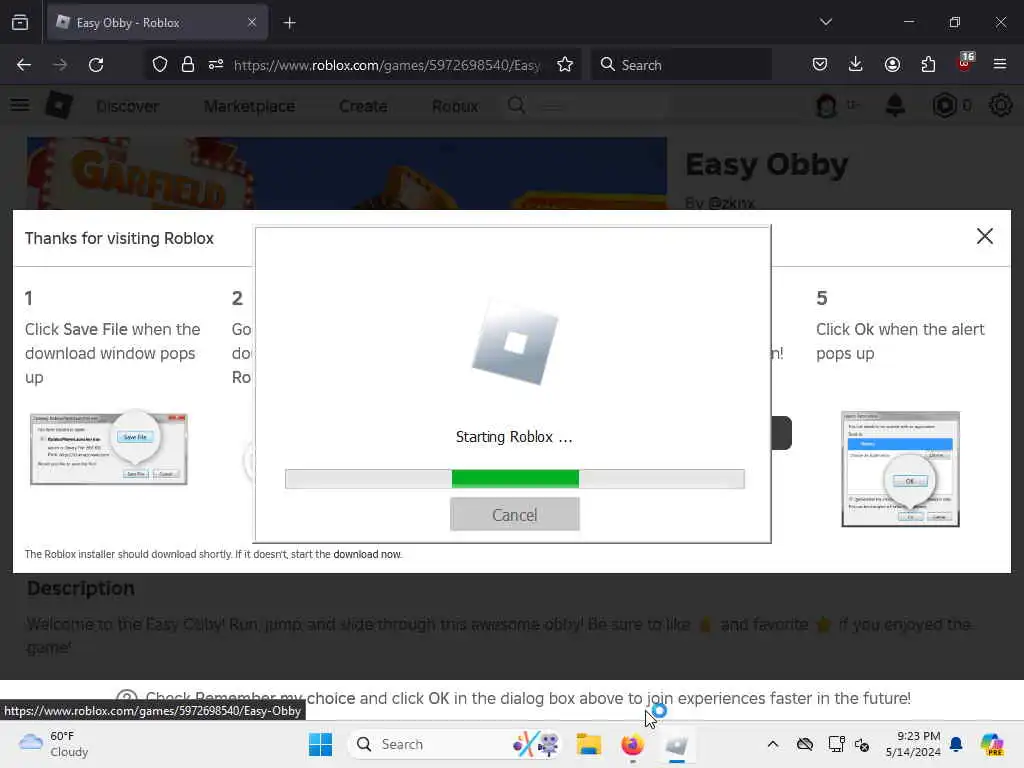This screenshot has height=768, width=1024.
Task: Open Firefox application hamburger menu
Action: (x=1000, y=64)
